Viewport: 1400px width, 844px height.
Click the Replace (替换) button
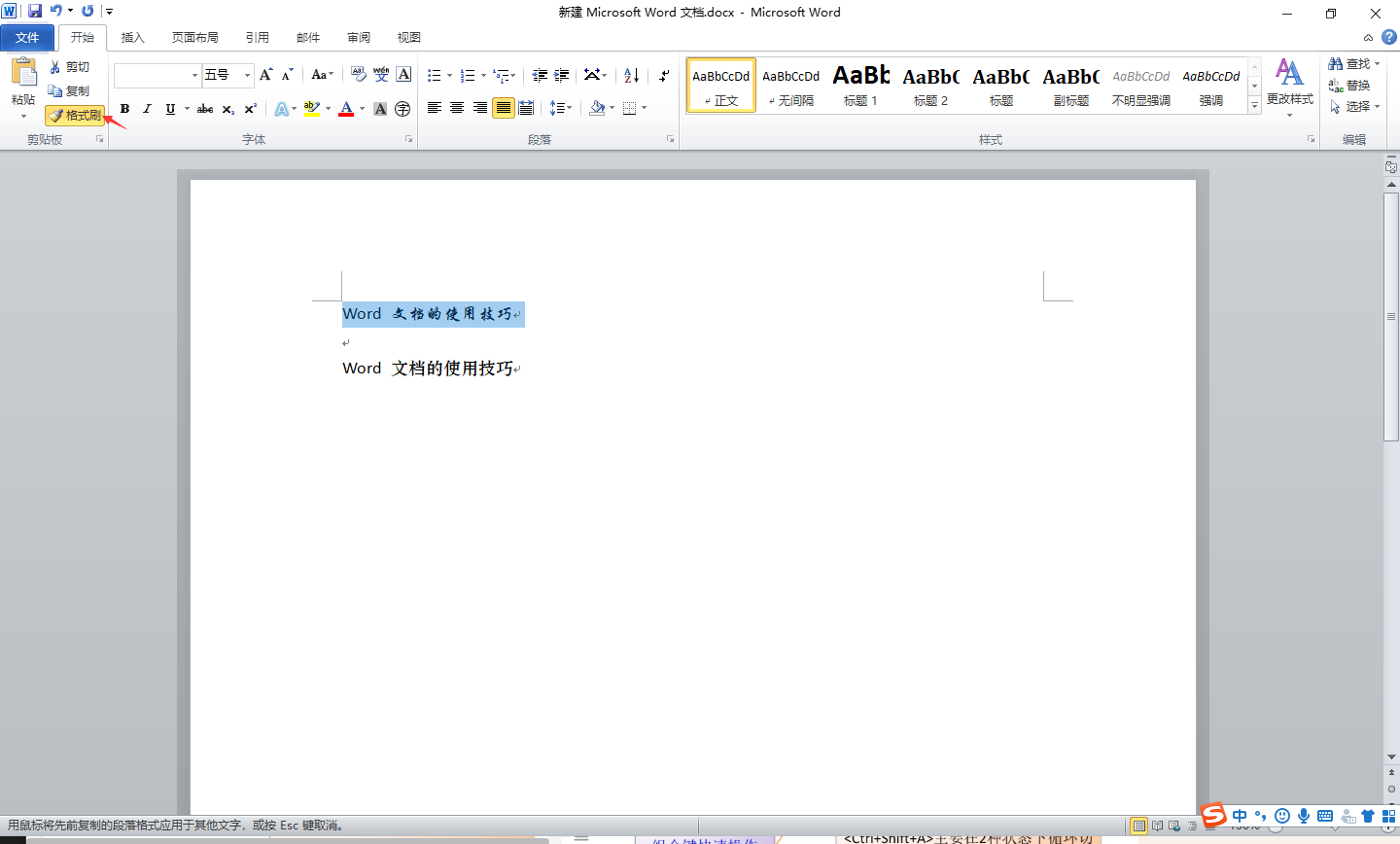tap(1349, 86)
